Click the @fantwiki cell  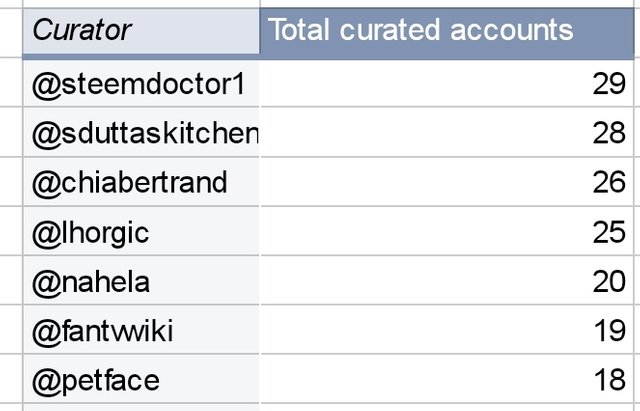[x=141, y=330]
